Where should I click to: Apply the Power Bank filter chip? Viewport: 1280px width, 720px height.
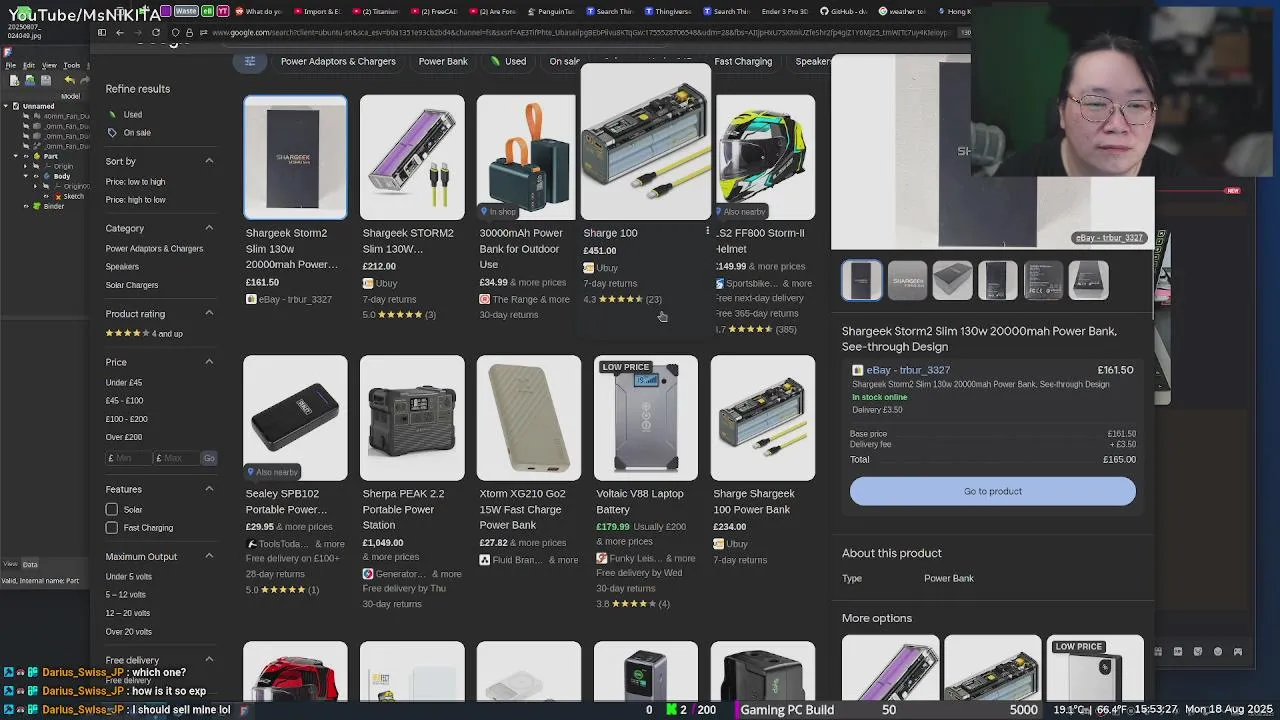(x=443, y=61)
